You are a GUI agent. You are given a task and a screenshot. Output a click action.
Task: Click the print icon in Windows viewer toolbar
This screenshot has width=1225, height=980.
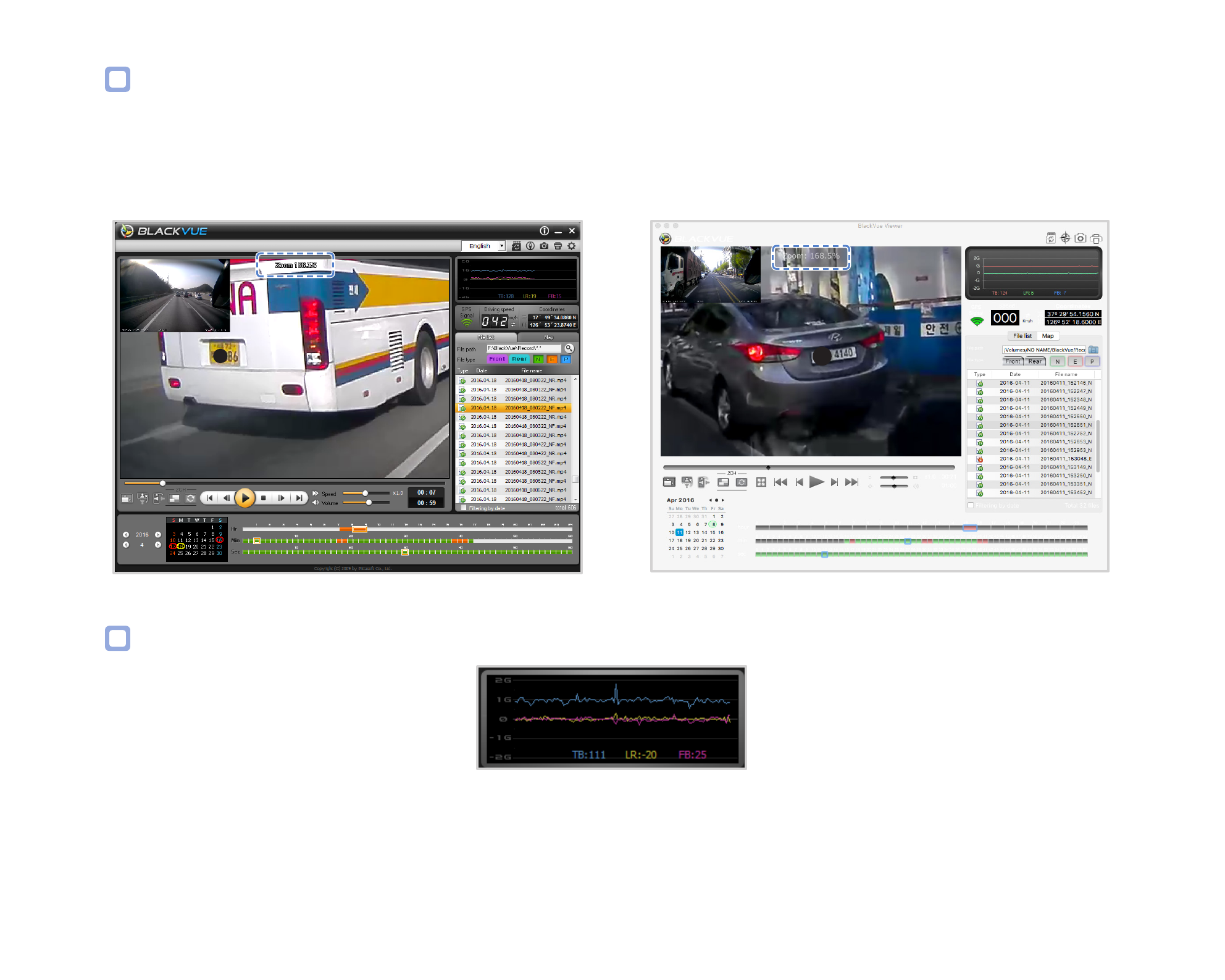click(x=558, y=246)
